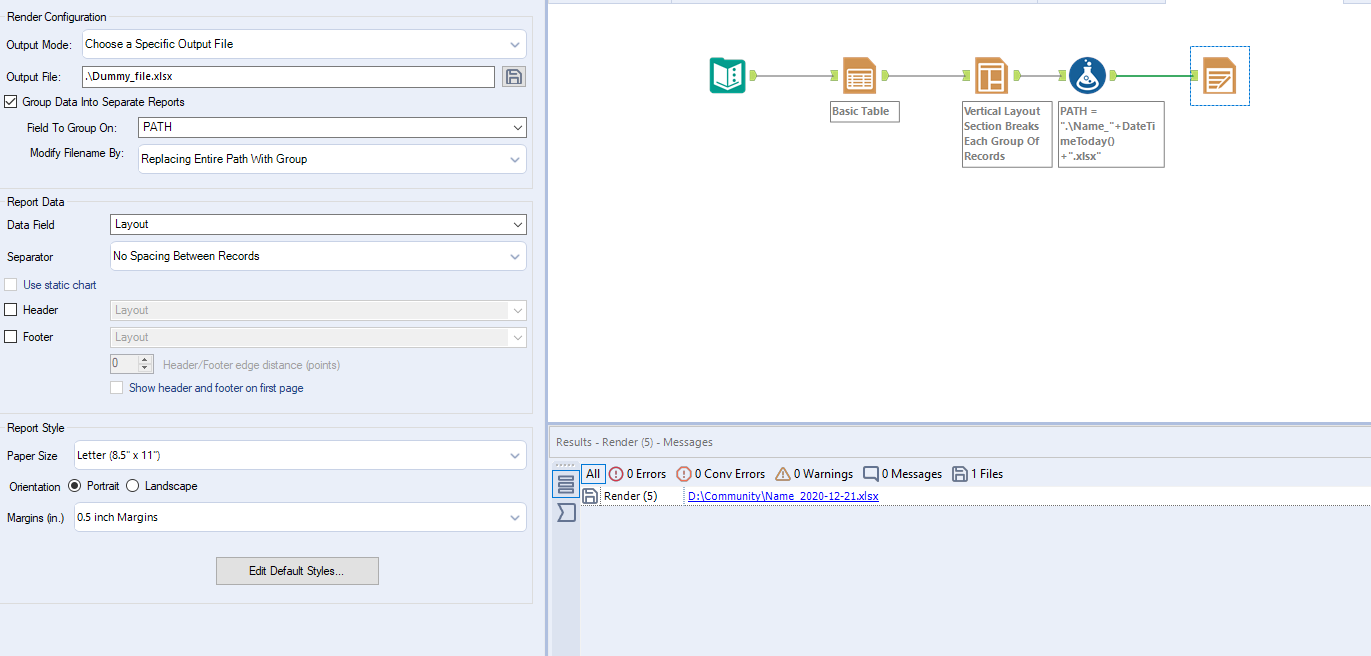Select the Basic Table tool on the canvas

coord(858,75)
